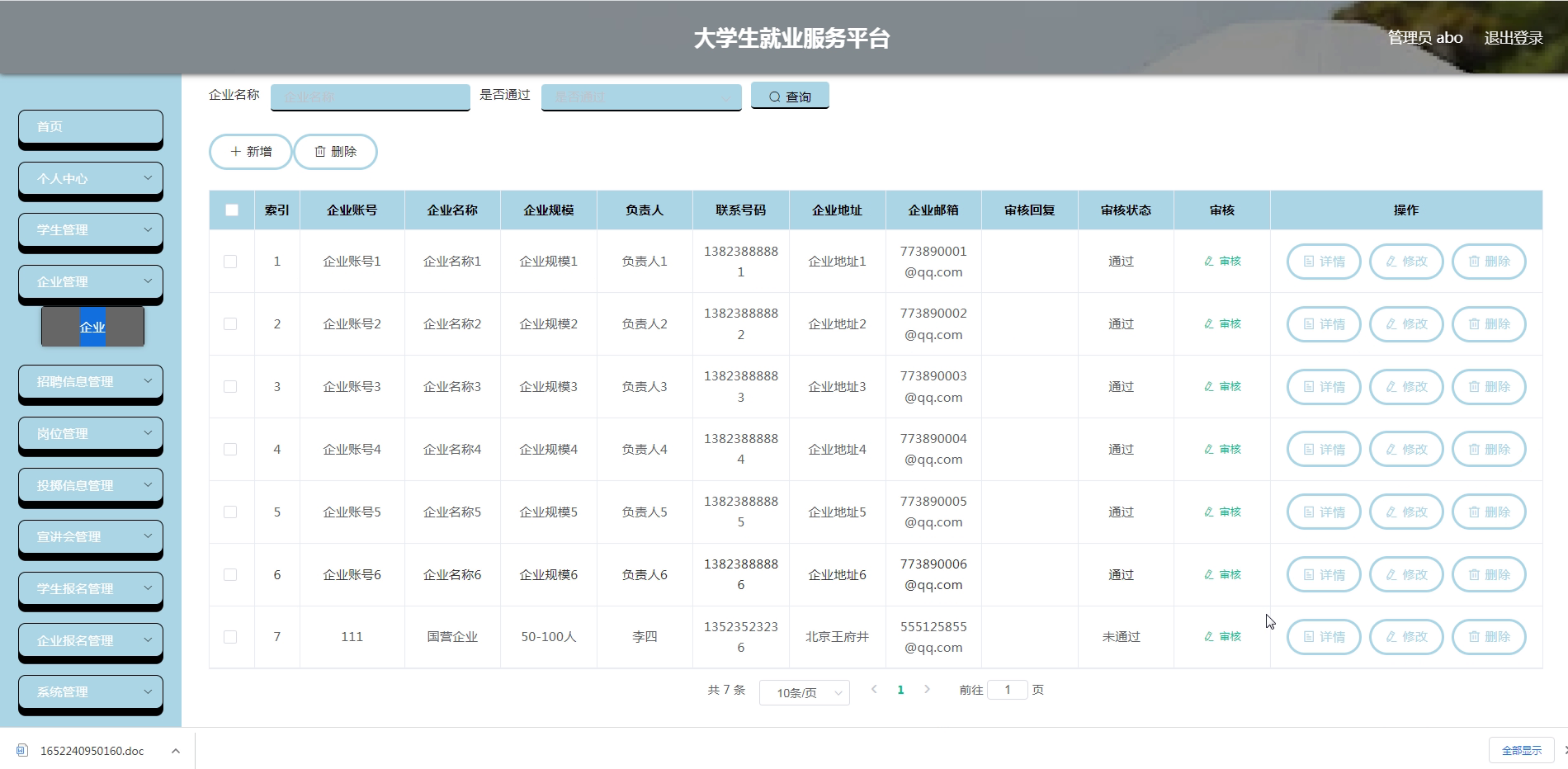This screenshot has height=769, width=1568.
Task: Toggle the select-all checkbox in table header
Action: coord(232,210)
